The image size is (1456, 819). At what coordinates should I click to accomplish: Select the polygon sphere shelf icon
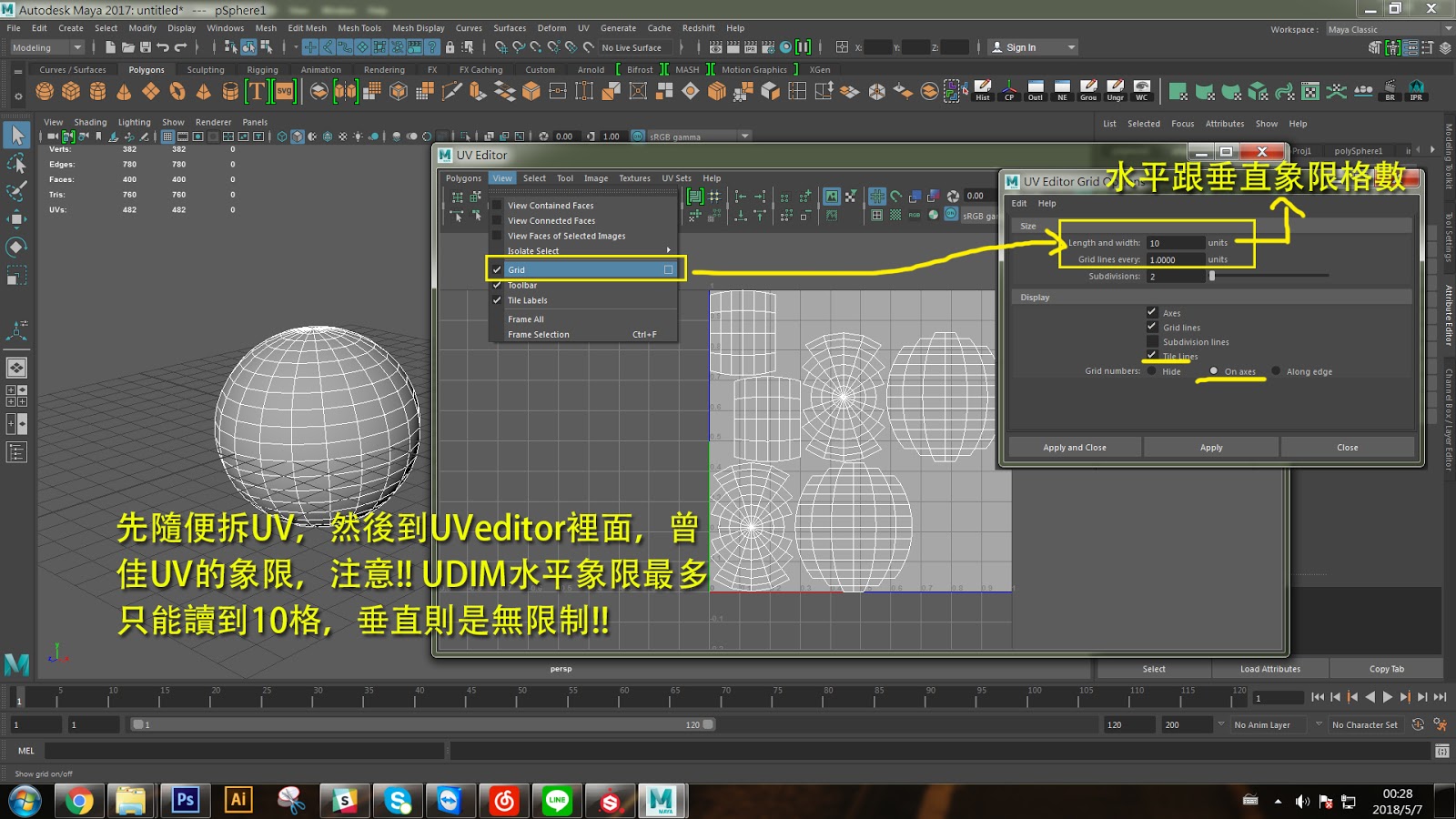[45, 91]
